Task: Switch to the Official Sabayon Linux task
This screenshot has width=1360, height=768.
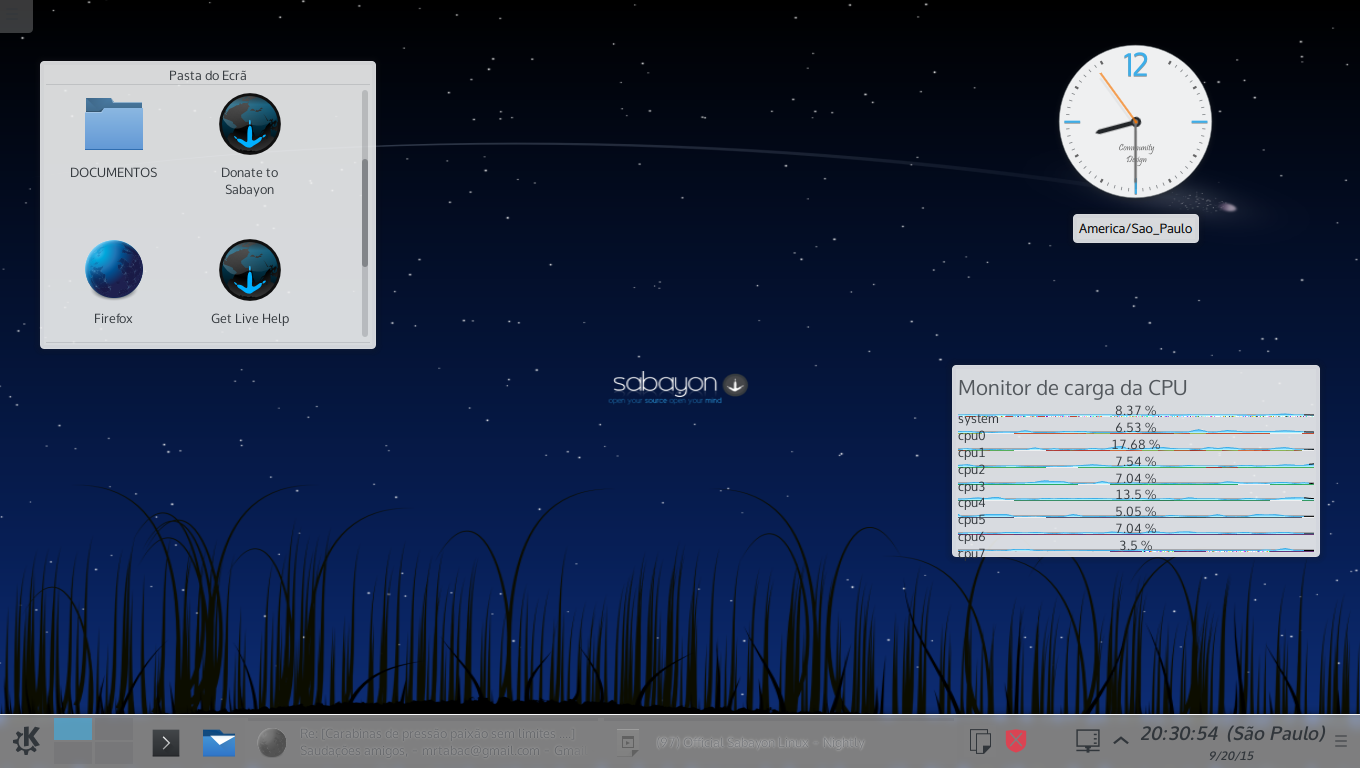Action: click(x=741, y=742)
